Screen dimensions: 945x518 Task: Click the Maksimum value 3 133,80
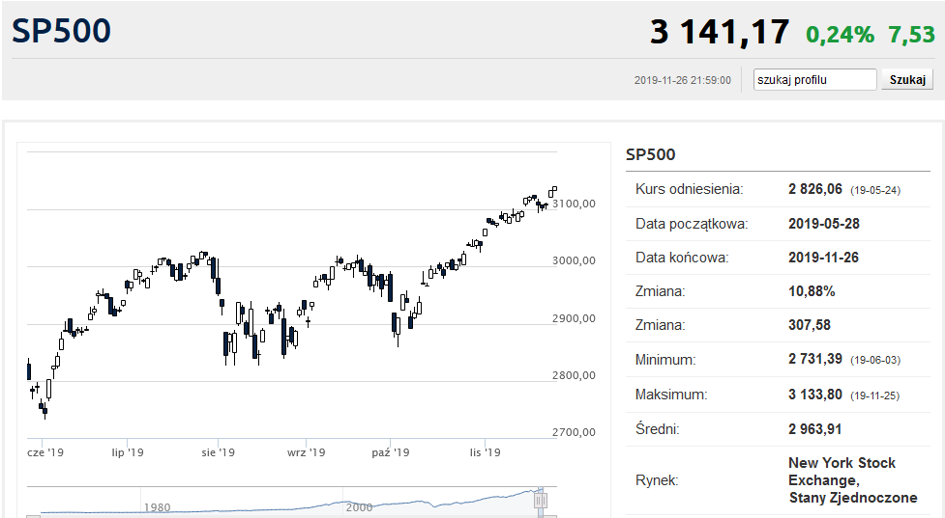tap(815, 395)
